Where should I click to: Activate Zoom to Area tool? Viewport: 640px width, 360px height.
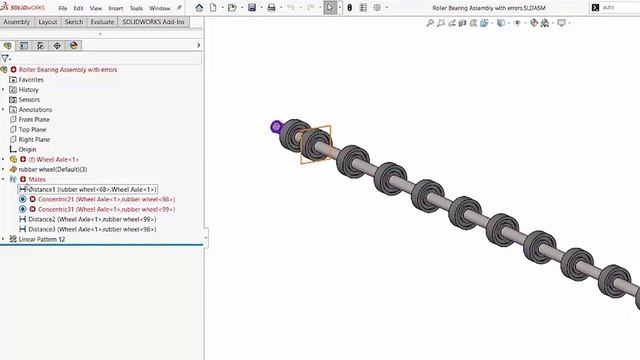(x=441, y=23)
